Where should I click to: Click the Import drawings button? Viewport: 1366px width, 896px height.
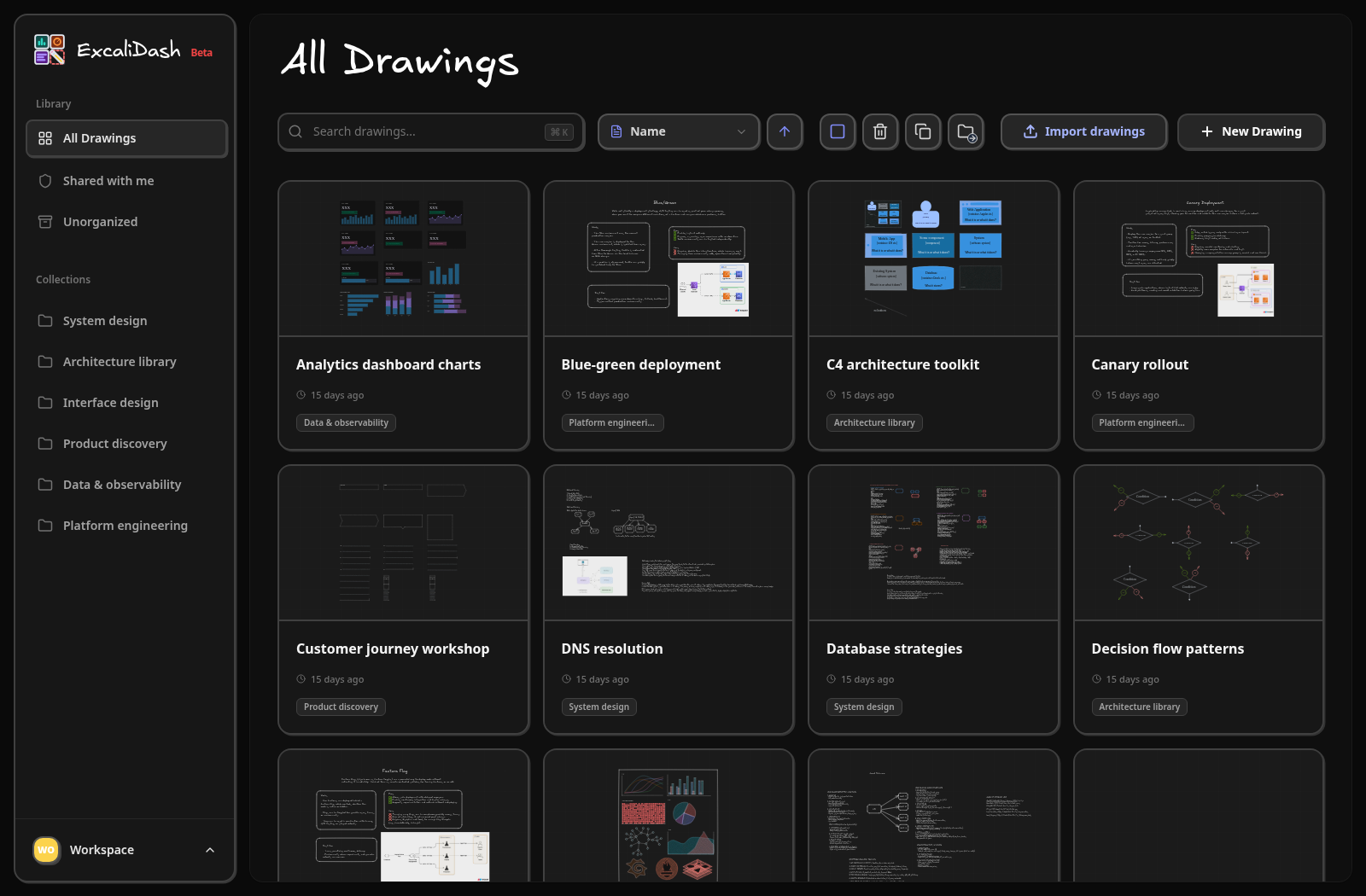pos(1084,131)
